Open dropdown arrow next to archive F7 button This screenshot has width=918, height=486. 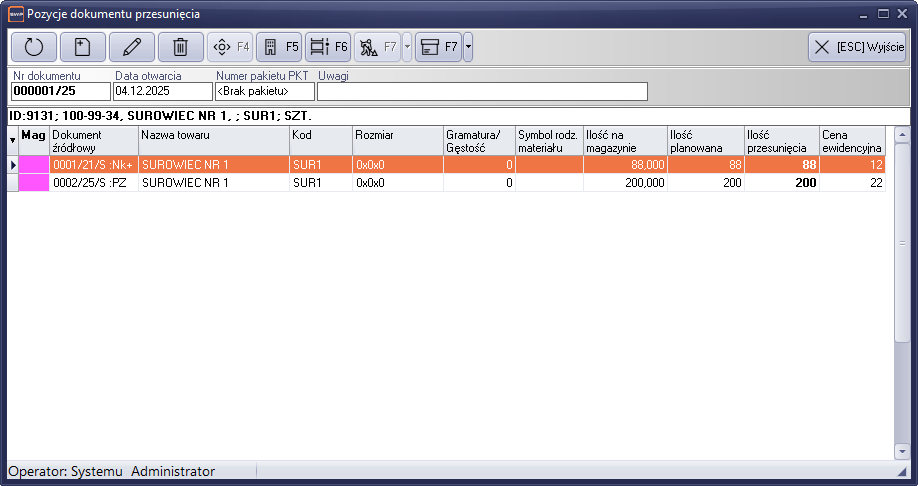pos(468,47)
